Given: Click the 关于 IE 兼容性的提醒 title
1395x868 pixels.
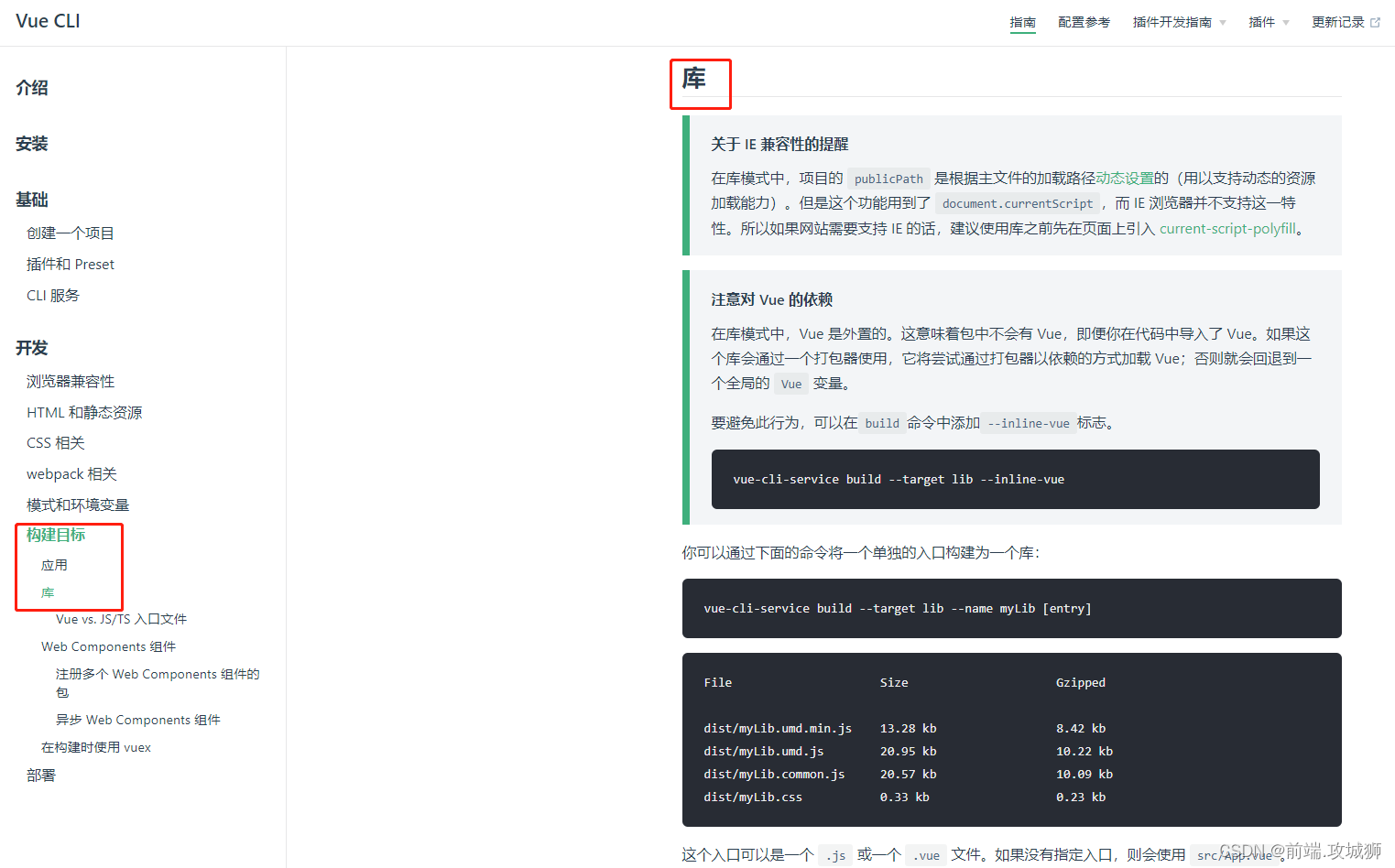Looking at the screenshot, I should 779,145.
